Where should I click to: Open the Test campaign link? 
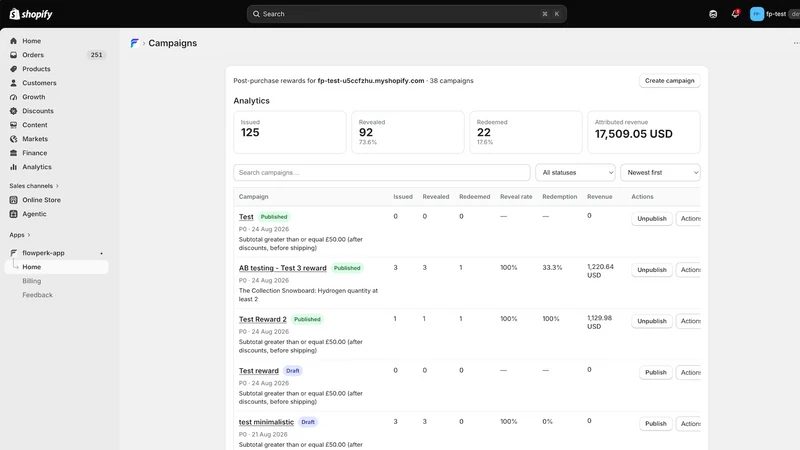coord(246,217)
